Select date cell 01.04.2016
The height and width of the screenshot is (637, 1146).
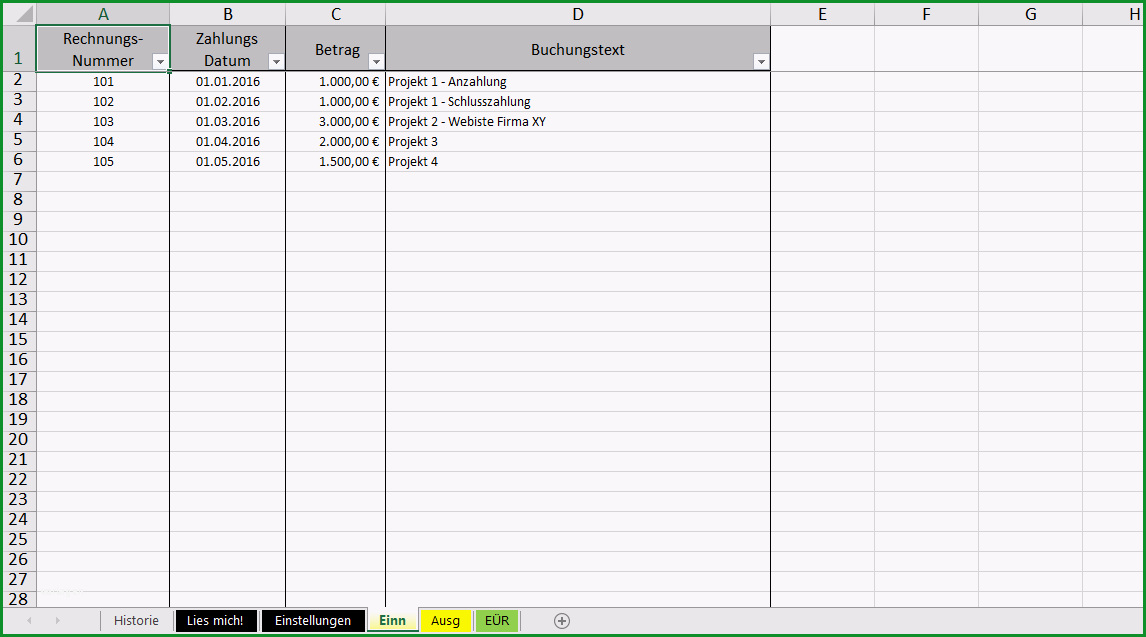click(x=227, y=142)
